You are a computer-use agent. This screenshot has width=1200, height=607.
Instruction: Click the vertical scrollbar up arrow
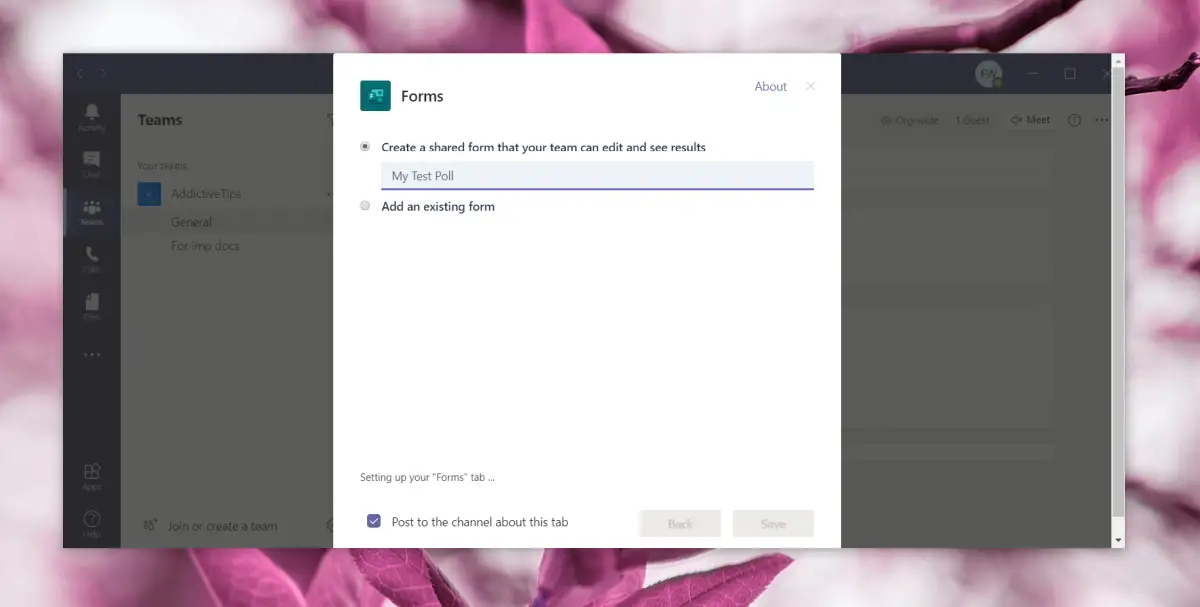1118,61
